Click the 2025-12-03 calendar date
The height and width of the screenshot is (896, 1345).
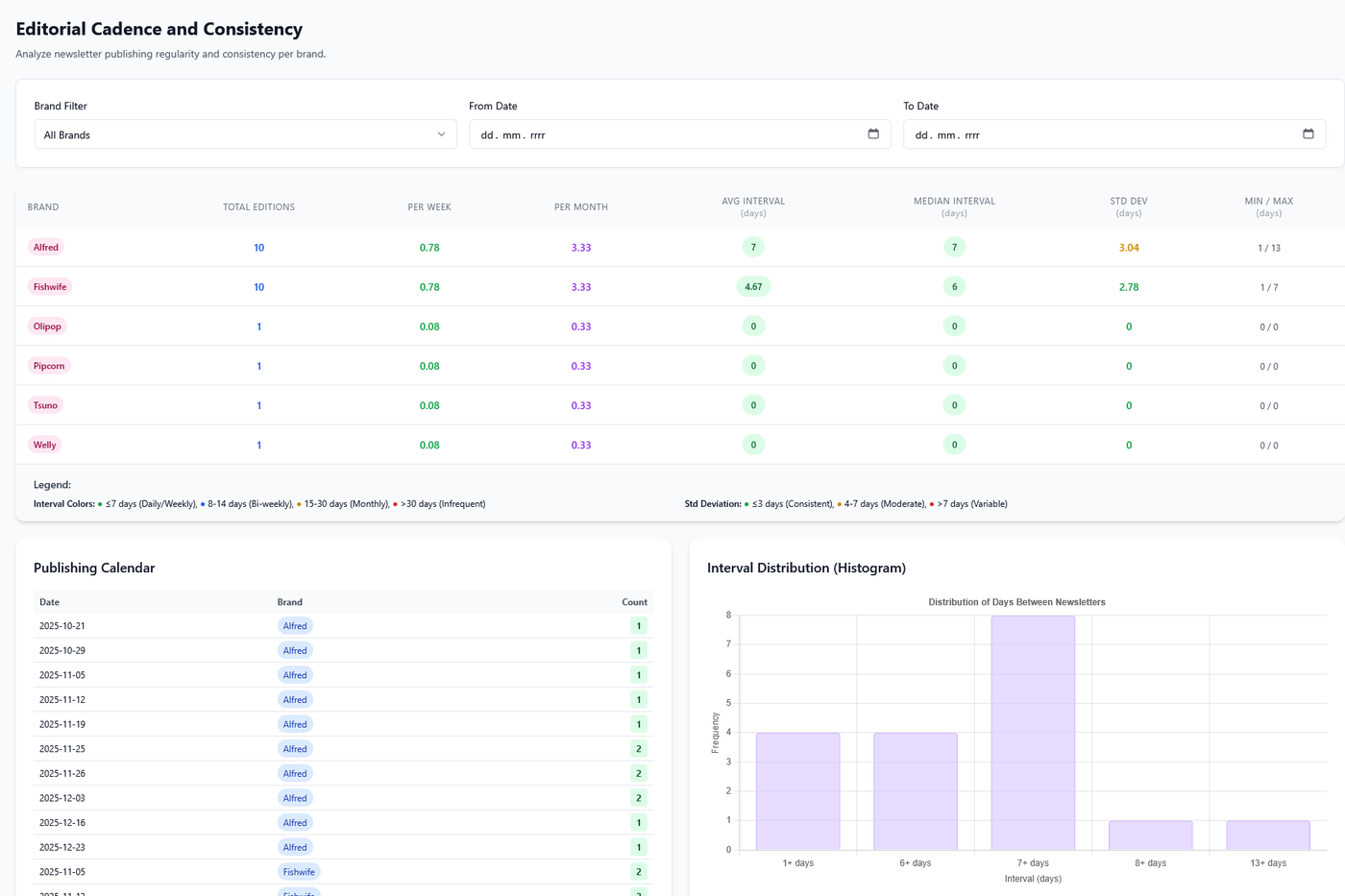point(62,798)
